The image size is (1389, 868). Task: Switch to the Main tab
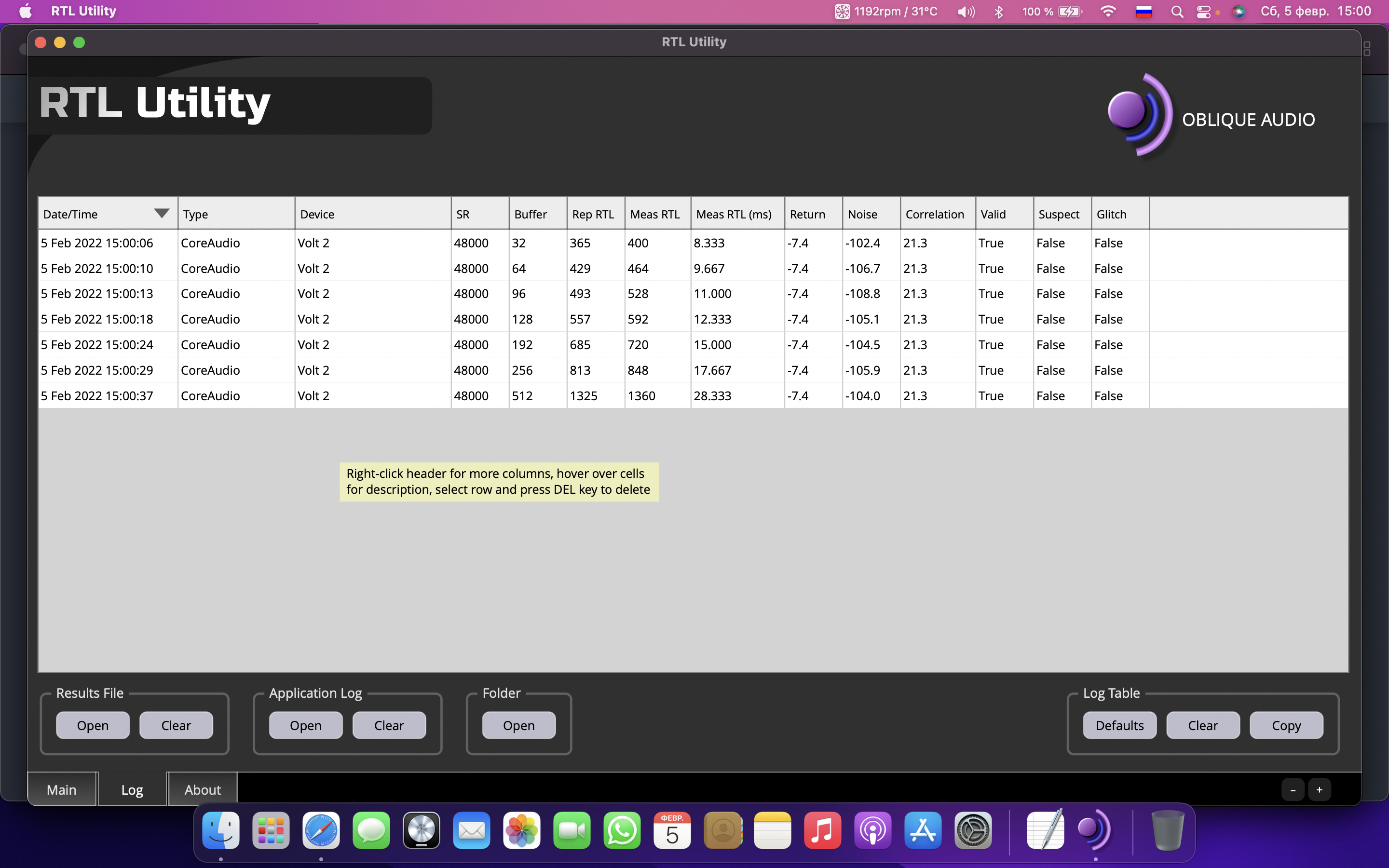(61, 789)
